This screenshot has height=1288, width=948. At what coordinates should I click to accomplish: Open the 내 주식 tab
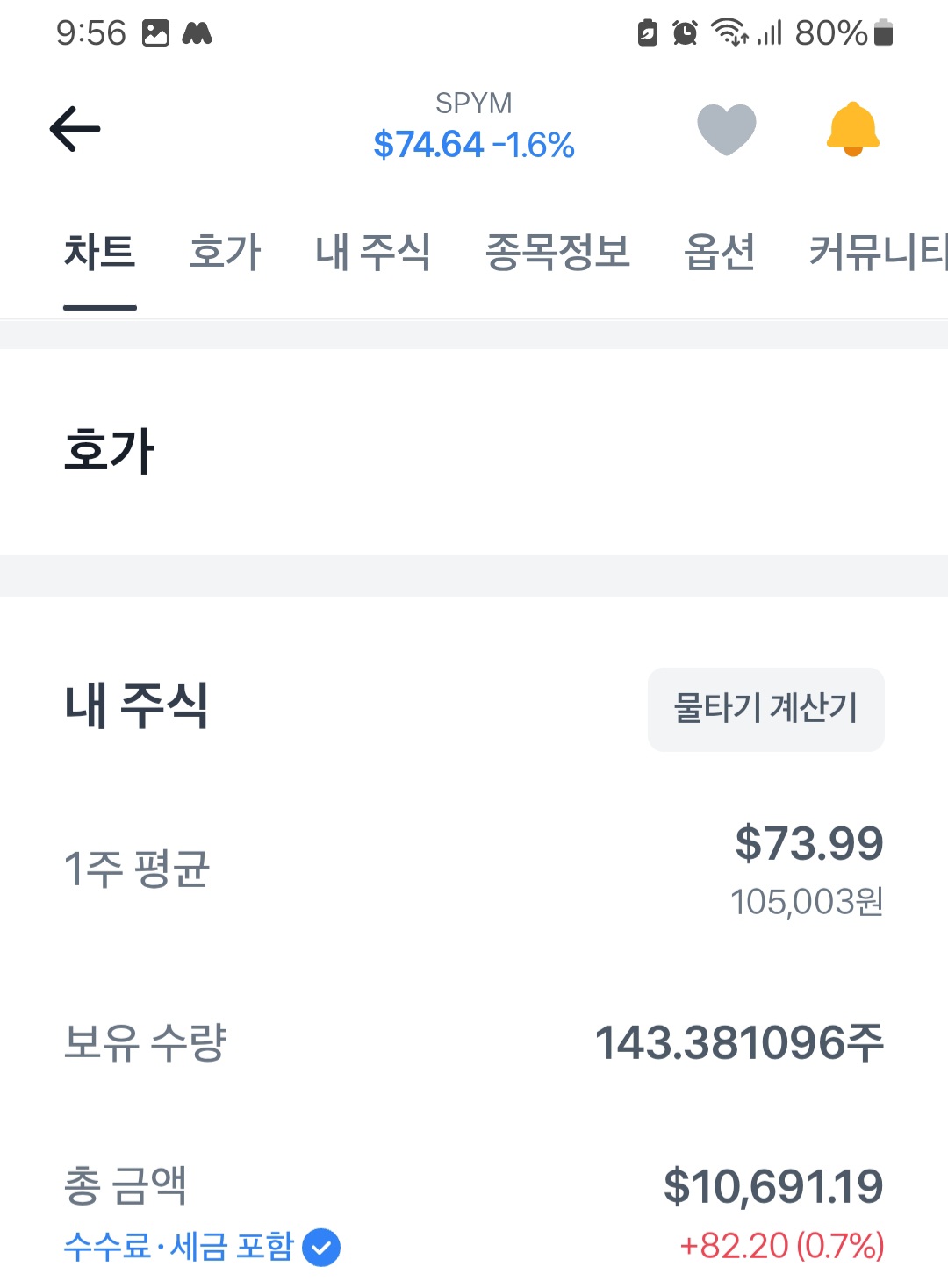pyautogui.click(x=373, y=253)
